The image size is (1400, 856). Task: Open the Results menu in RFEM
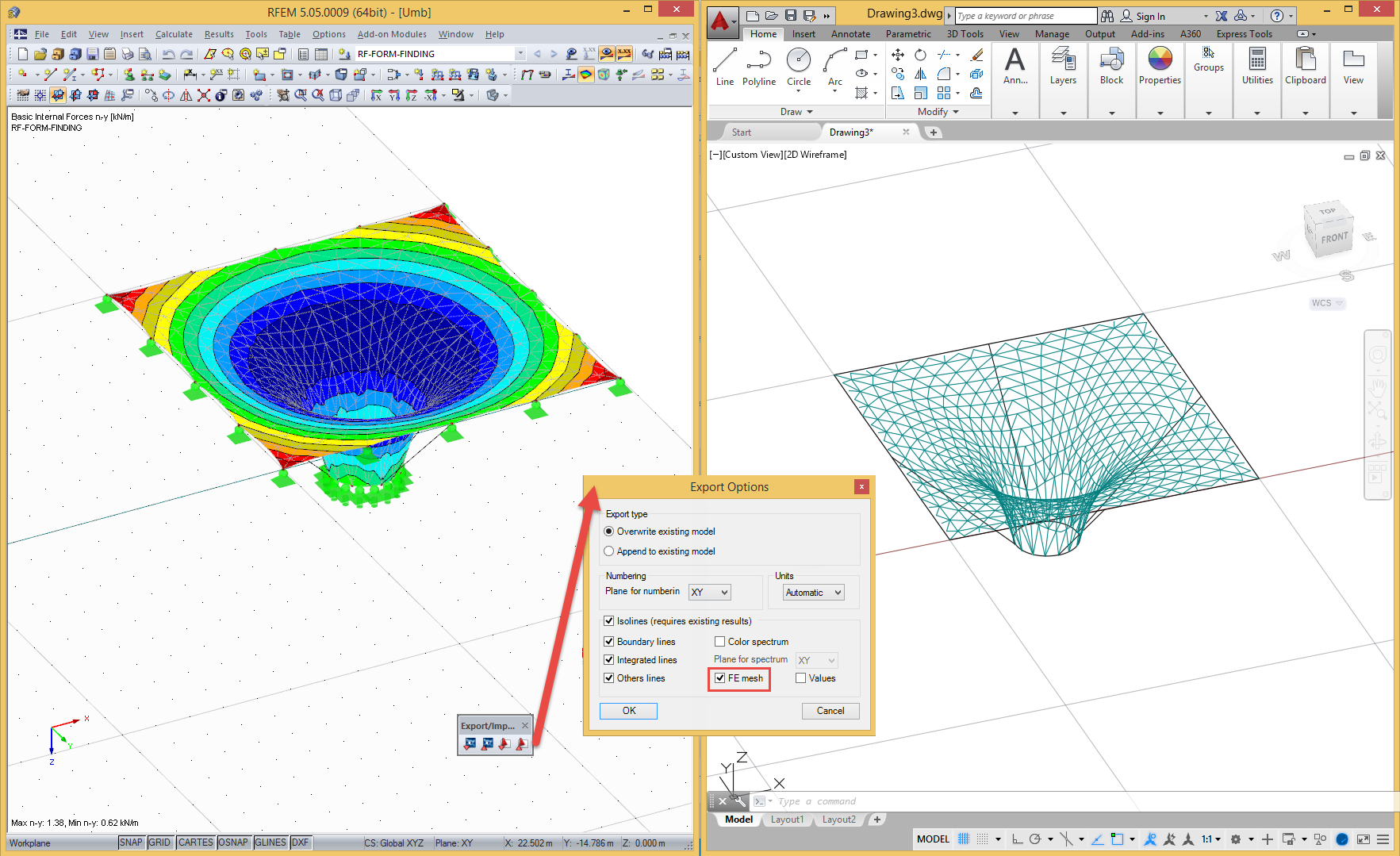[219, 33]
